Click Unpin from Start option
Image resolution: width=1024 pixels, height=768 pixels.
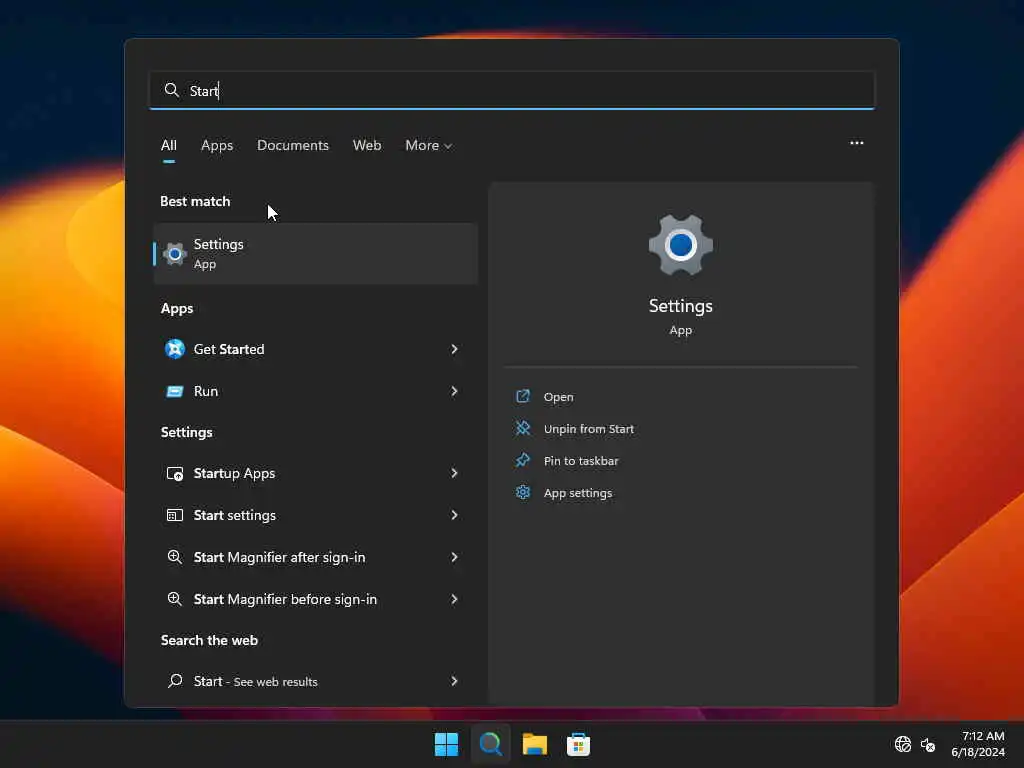pos(588,429)
